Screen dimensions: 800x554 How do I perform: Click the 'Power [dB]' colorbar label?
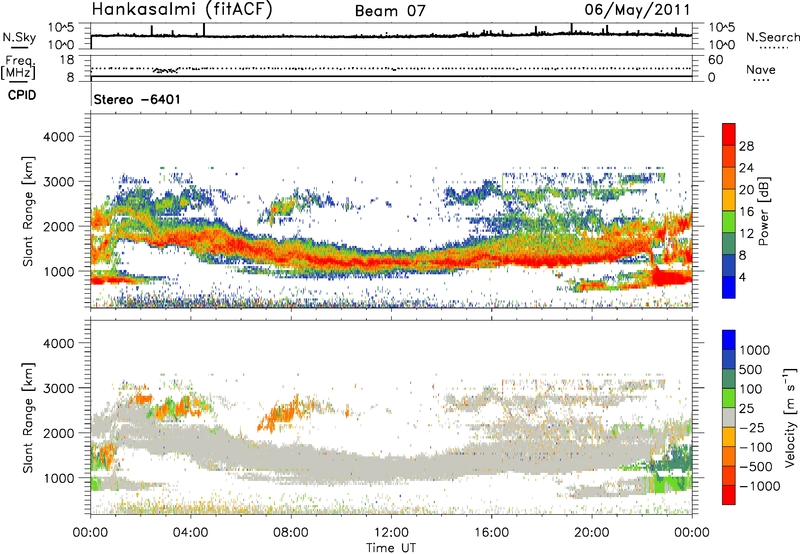(763, 211)
